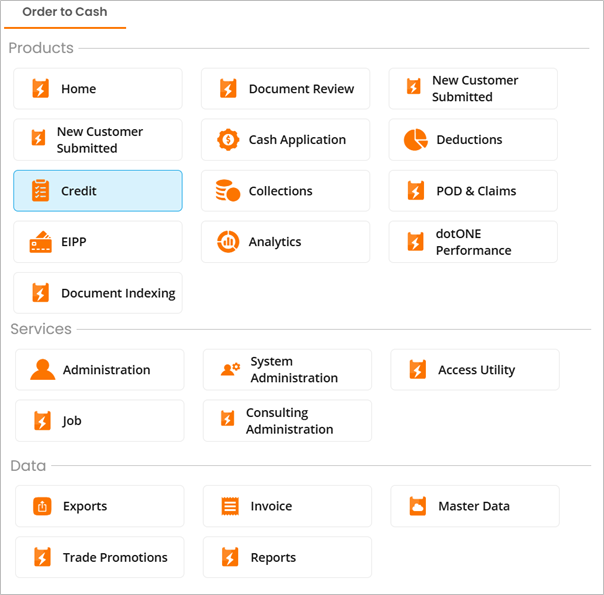
Task: Select the Credit checklist icon
Action: [40, 191]
